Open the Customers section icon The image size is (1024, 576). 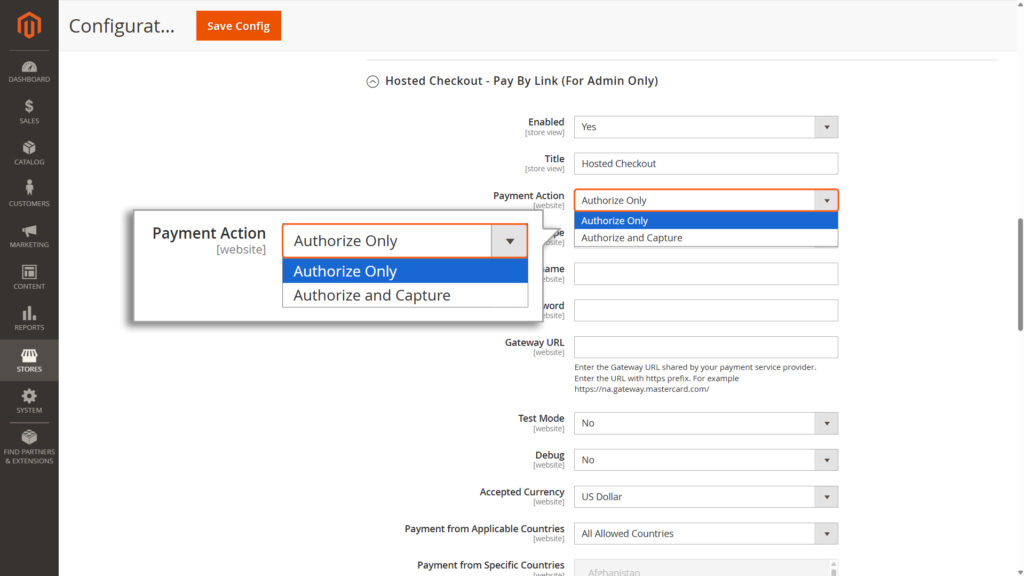(29, 188)
